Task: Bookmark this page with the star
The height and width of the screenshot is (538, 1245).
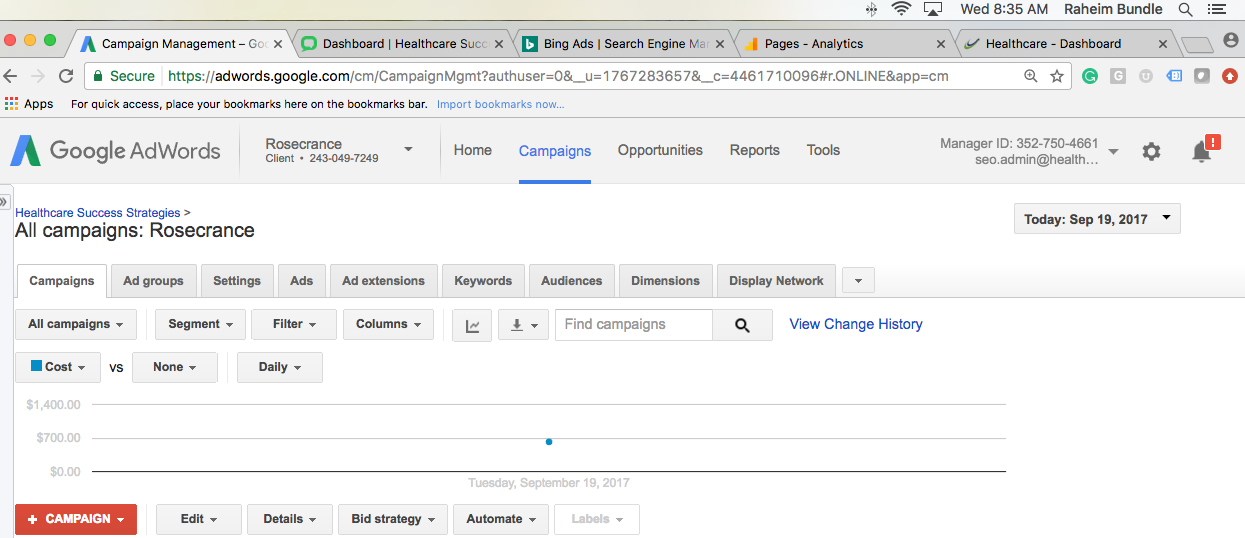Action: (x=1056, y=76)
